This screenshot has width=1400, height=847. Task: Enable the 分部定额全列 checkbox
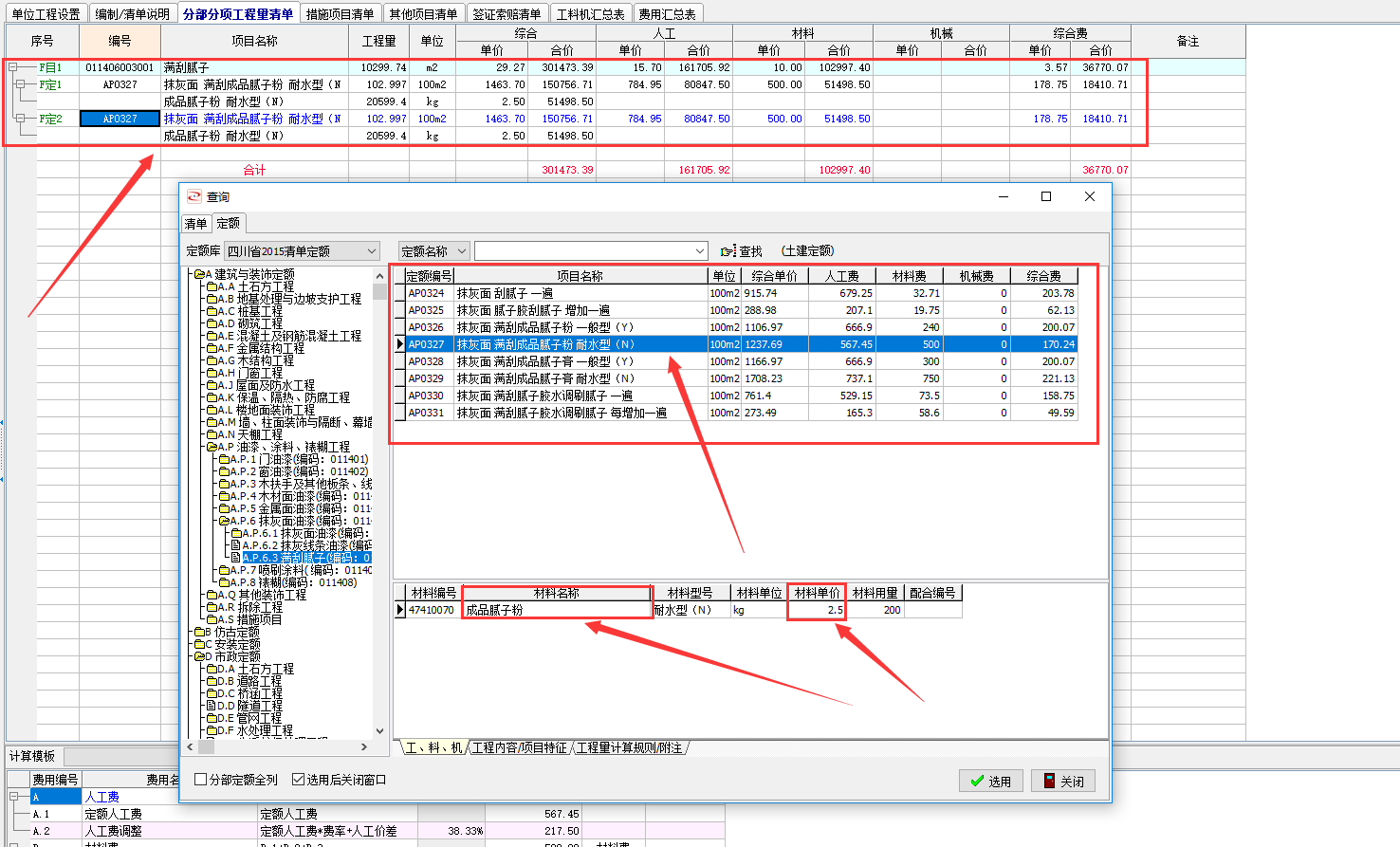point(200,780)
